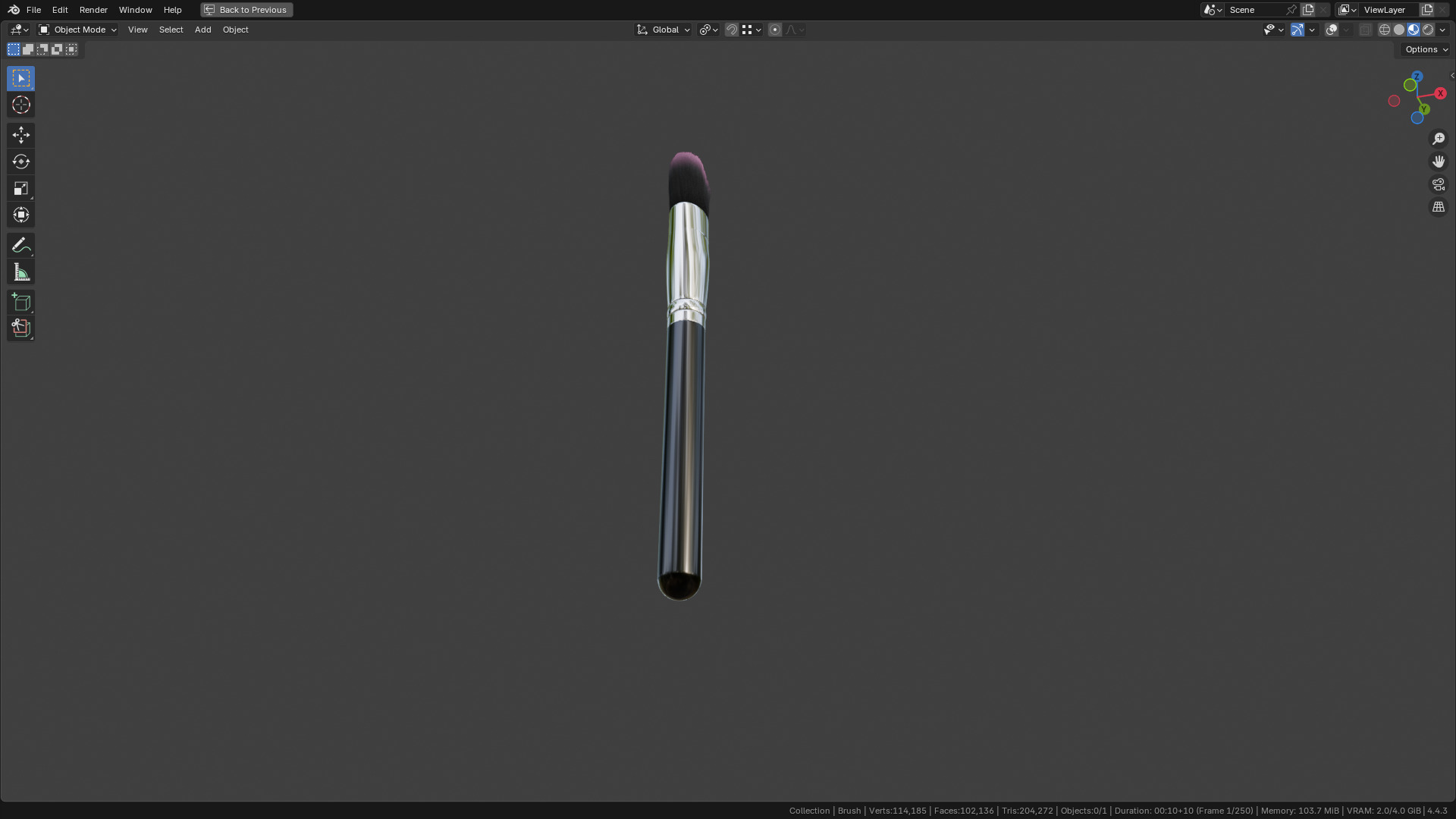Switch to Solid shading
The height and width of the screenshot is (819, 1456).
click(x=1399, y=30)
